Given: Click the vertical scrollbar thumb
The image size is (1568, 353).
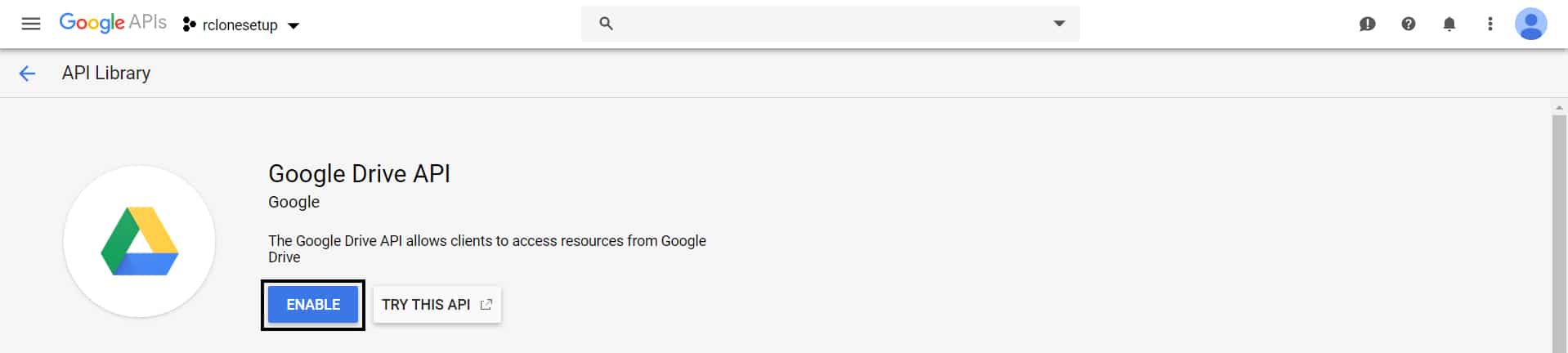Looking at the screenshot, I should click(1559, 234).
